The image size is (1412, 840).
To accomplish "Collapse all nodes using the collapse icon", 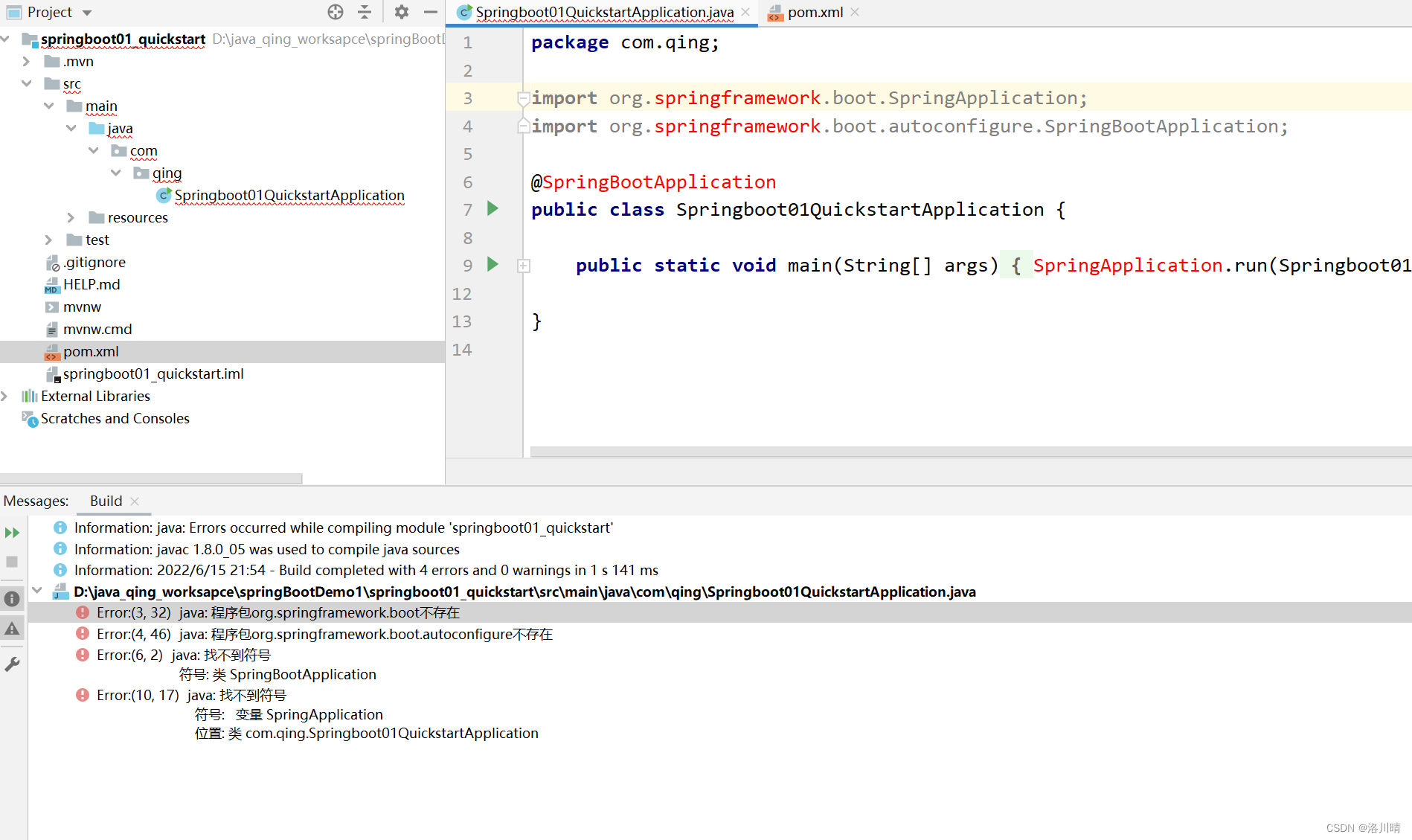I will [365, 12].
